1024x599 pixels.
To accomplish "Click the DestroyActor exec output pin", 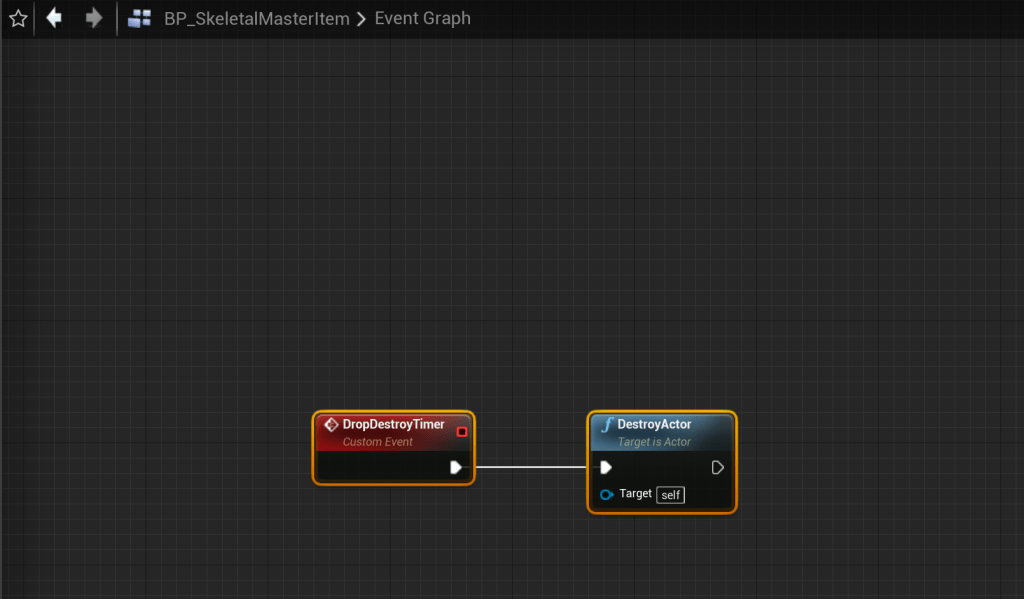I will [x=717, y=467].
